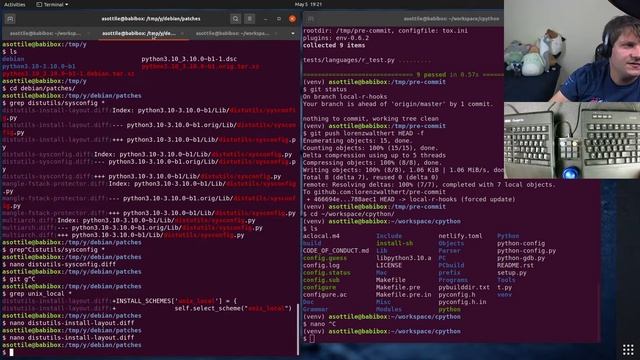
Task: Close the left terminal window
Action: [x=292, y=19]
